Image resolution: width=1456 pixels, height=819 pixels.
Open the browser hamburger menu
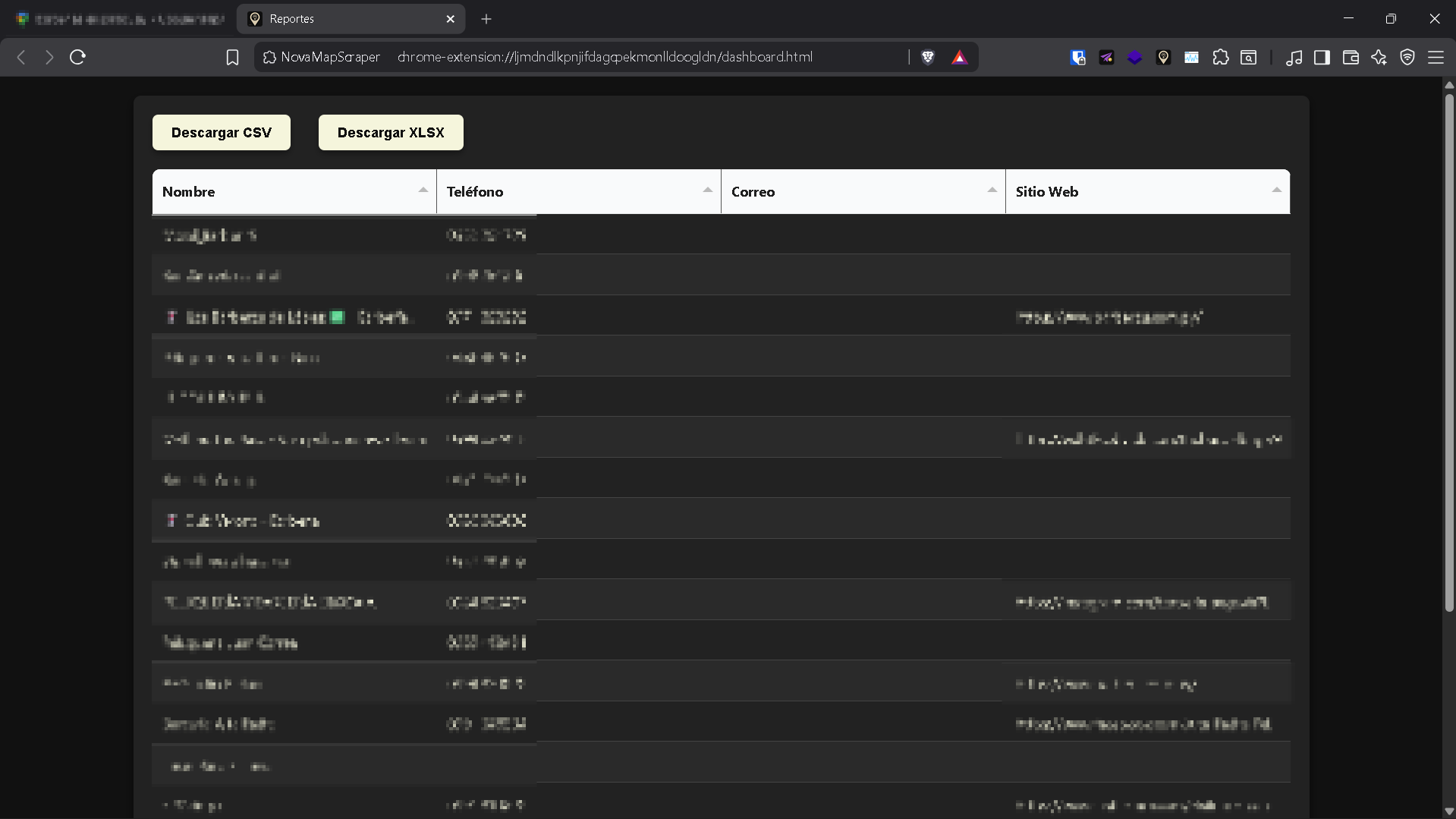1437,57
